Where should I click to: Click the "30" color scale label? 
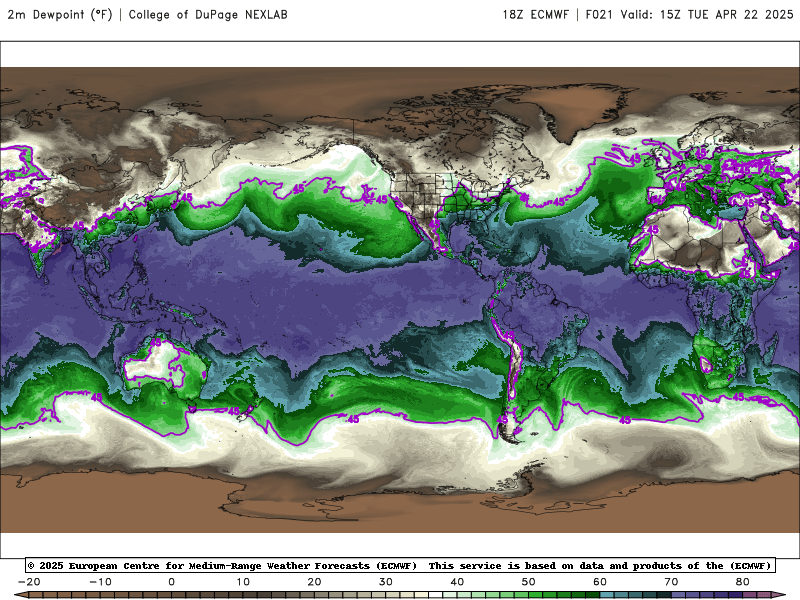pos(386,582)
